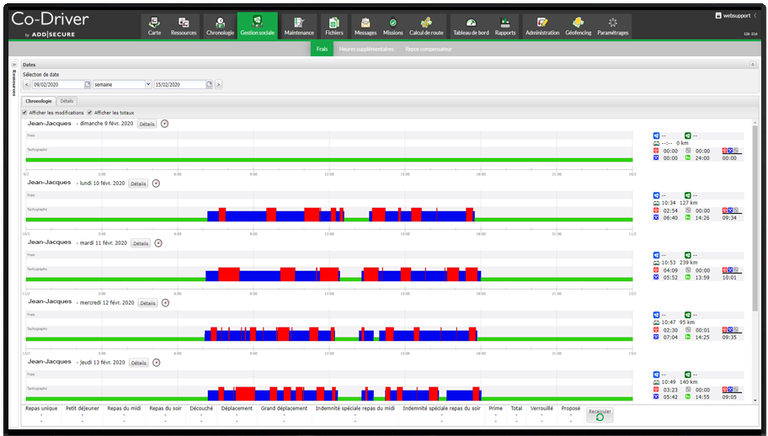Toggle Afficher les modifications checkbox

coord(25,113)
